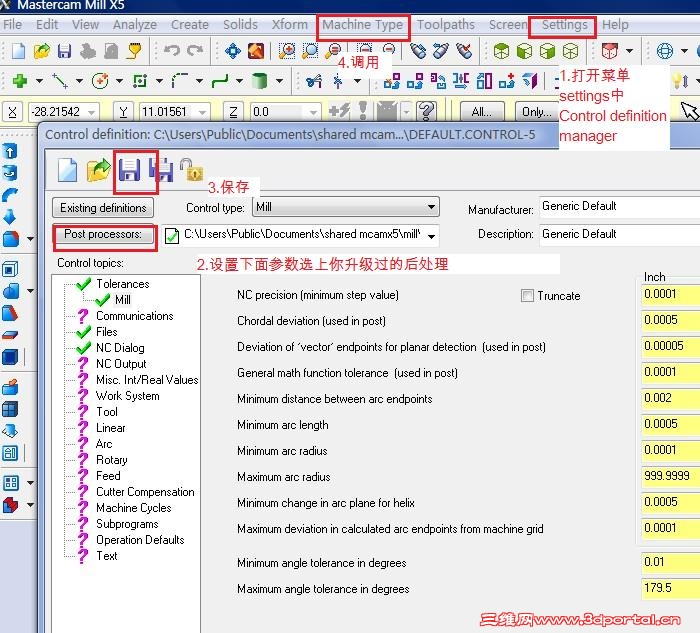
Task: Expand the point creation dropdown arrow
Action: [39, 81]
